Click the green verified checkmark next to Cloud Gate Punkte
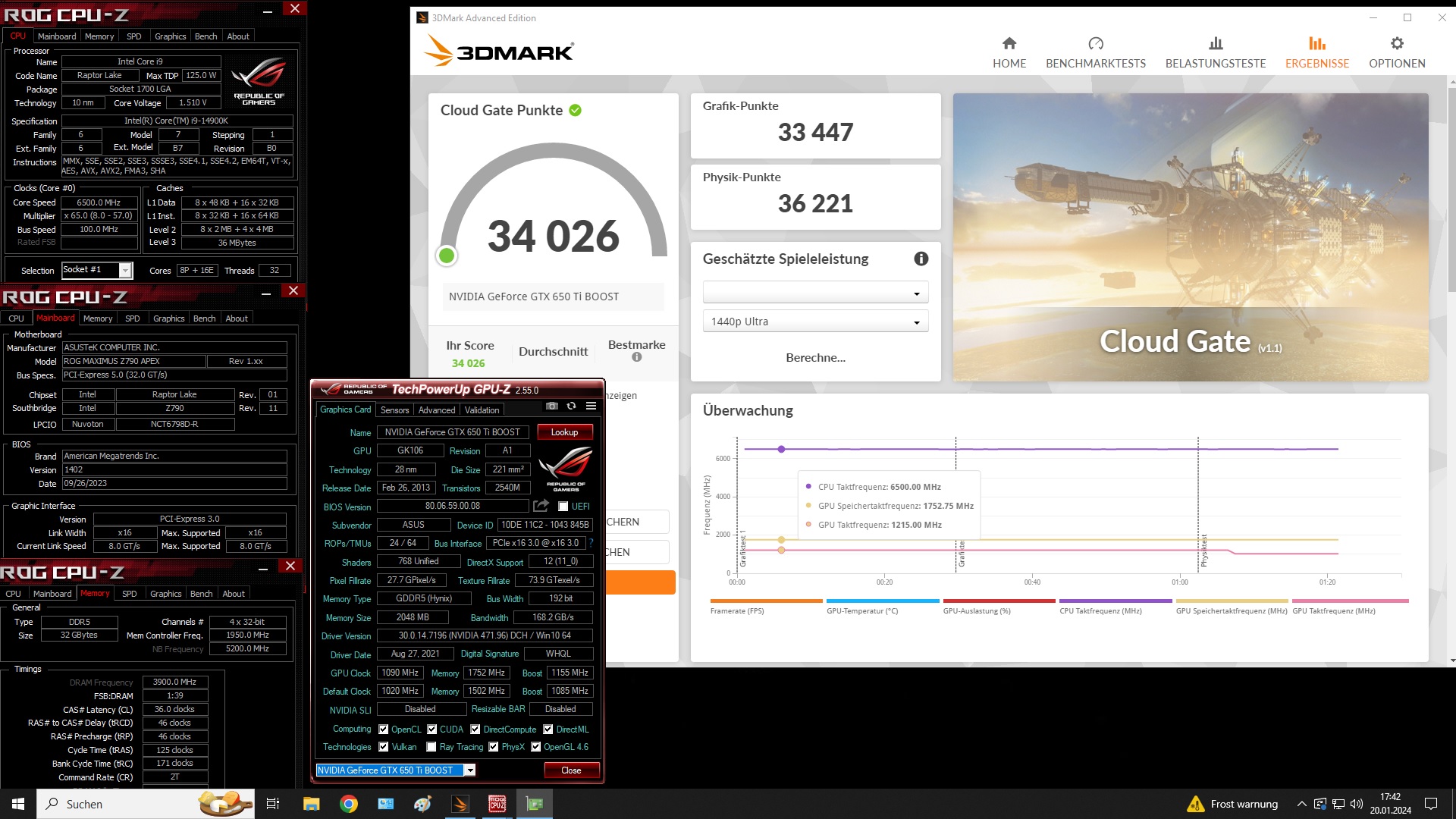The image size is (1456, 819). [x=576, y=111]
